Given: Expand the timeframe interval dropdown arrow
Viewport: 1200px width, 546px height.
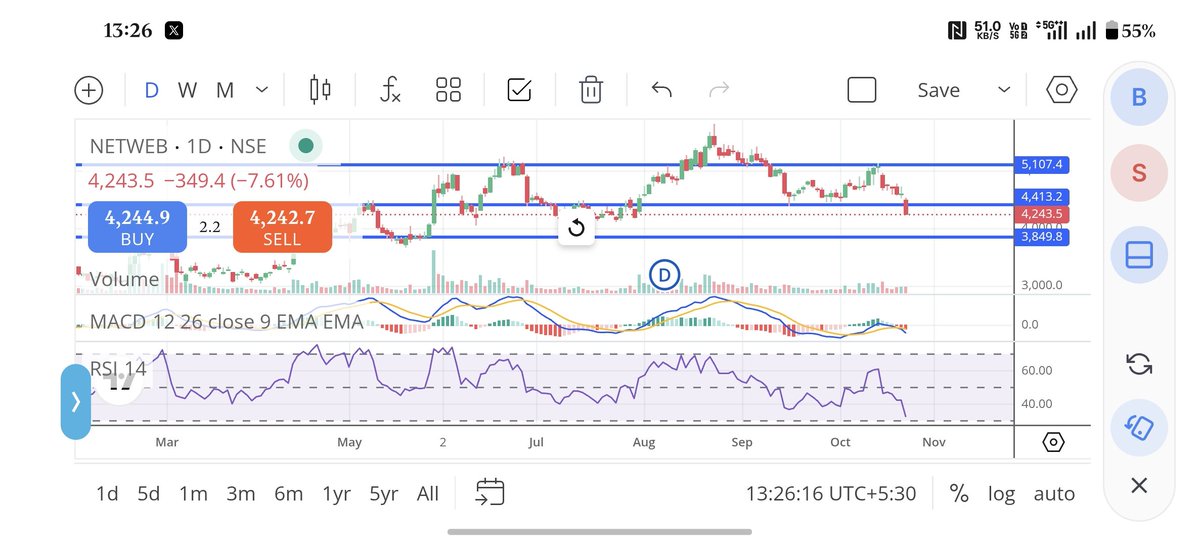Looking at the screenshot, I should [262, 90].
